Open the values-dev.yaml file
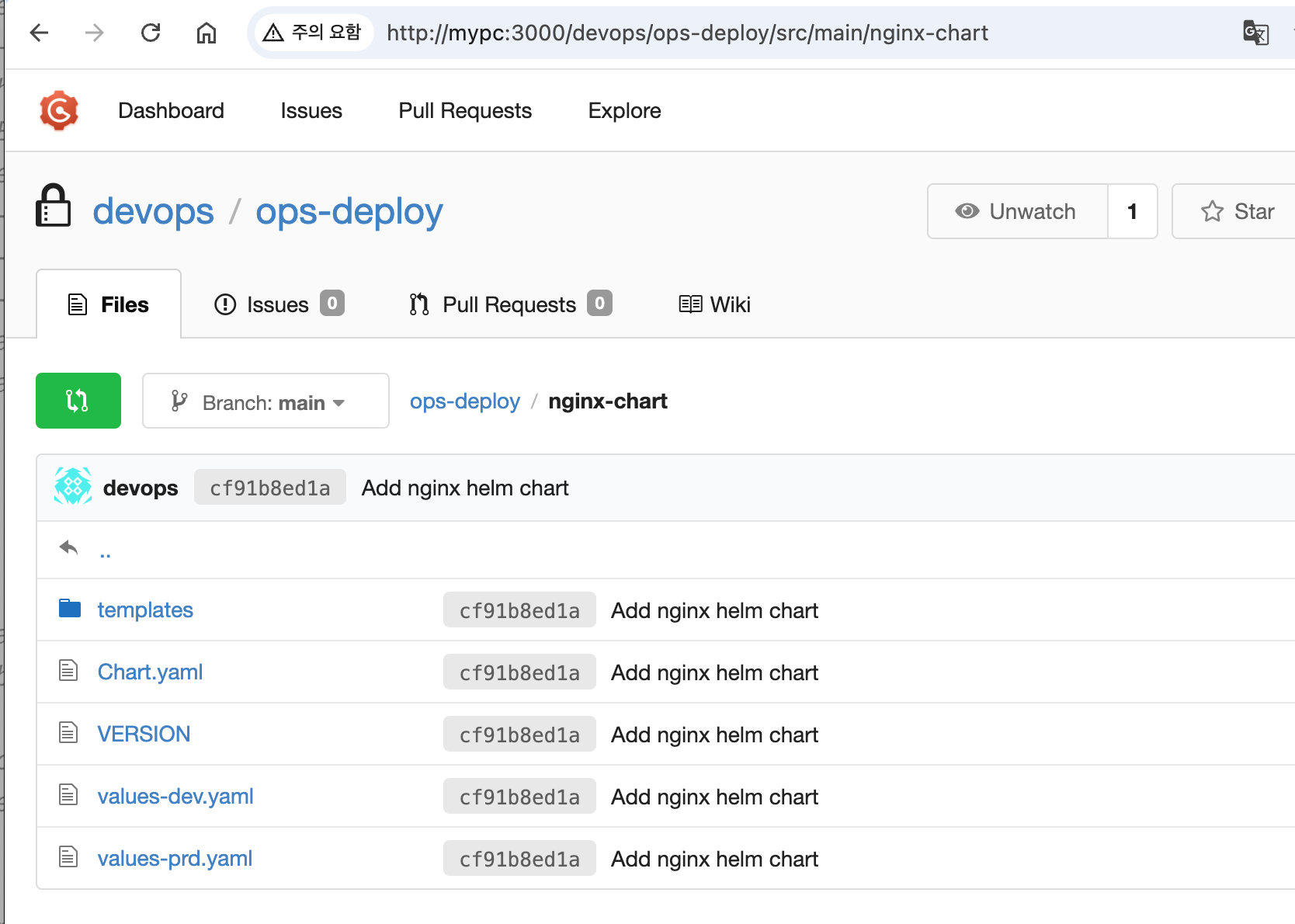The height and width of the screenshot is (924, 1295). click(x=175, y=796)
